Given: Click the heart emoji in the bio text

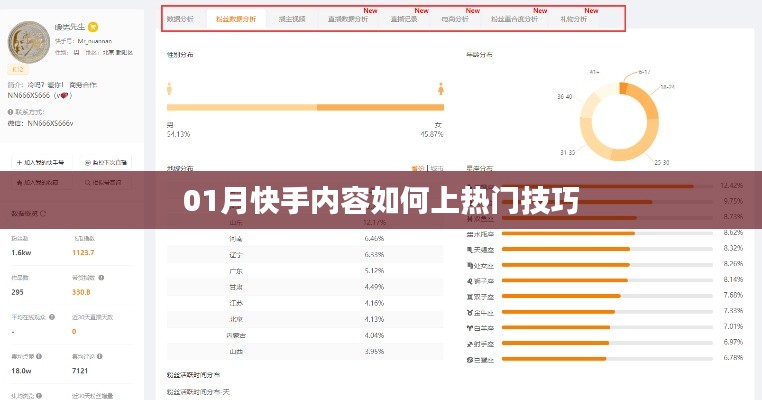Looking at the screenshot, I should (63, 96).
